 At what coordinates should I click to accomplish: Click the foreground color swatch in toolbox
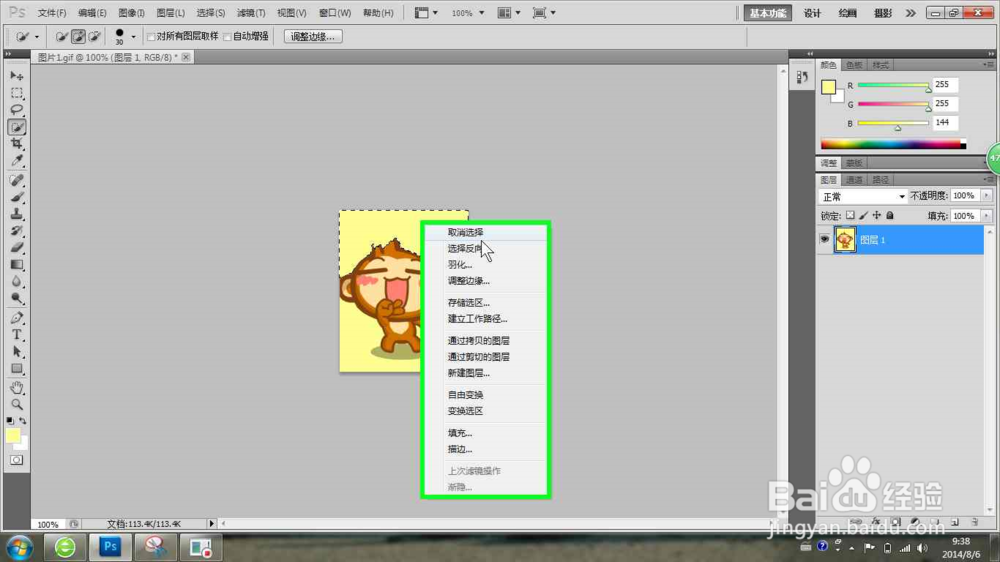pos(13,435)
